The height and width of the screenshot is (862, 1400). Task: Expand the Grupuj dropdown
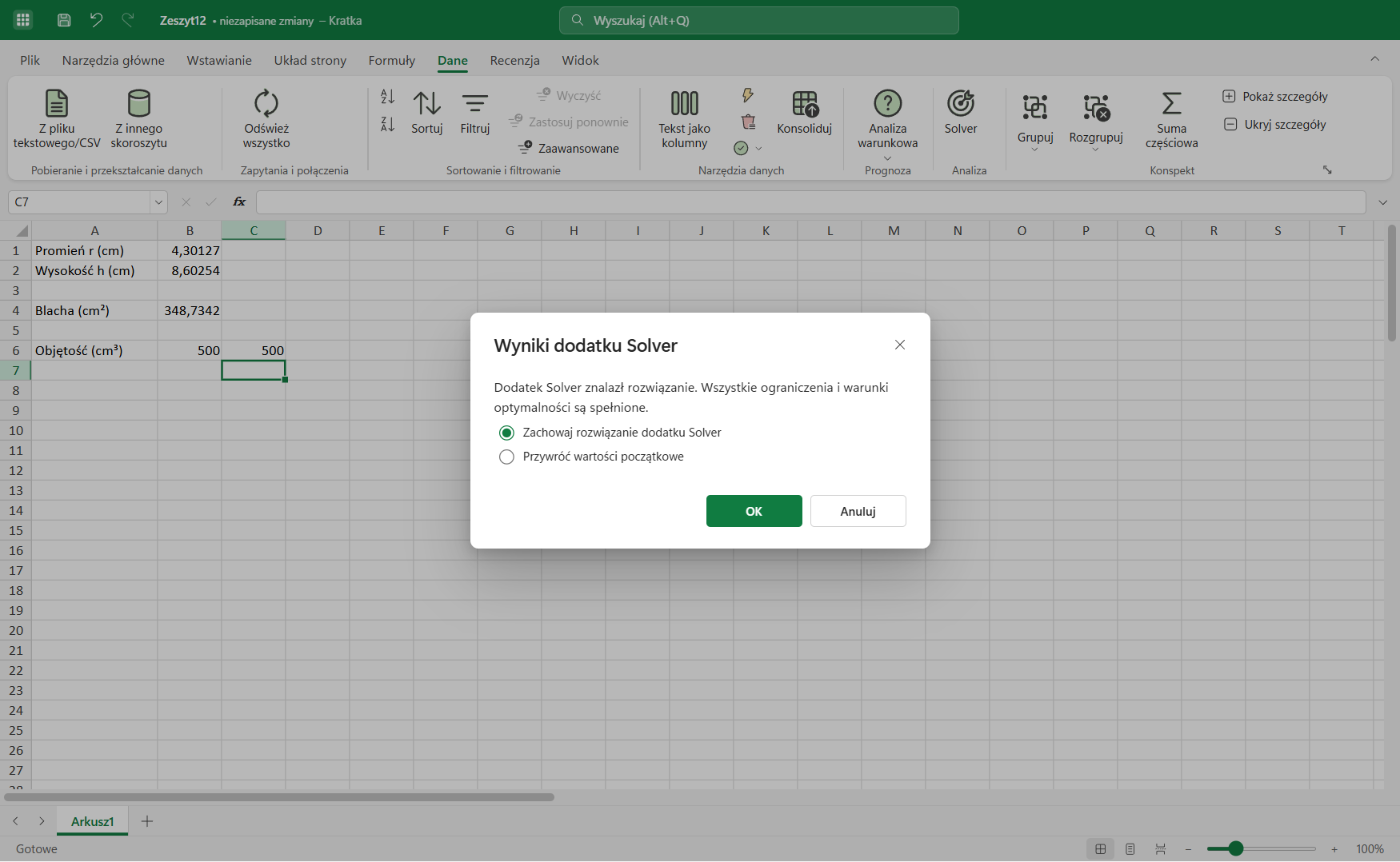click(1034, 150)
